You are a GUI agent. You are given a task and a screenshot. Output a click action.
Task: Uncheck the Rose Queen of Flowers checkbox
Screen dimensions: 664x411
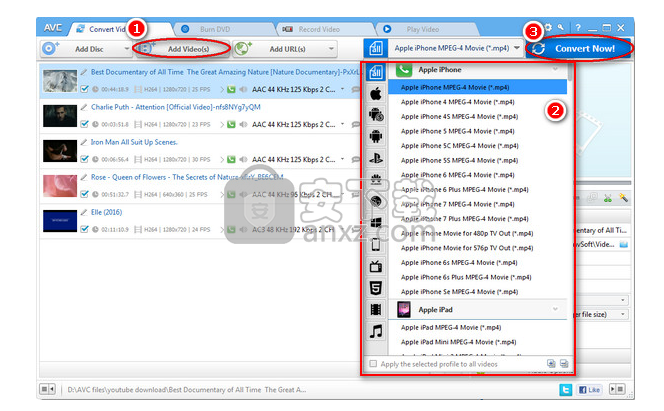click(84, 194)
